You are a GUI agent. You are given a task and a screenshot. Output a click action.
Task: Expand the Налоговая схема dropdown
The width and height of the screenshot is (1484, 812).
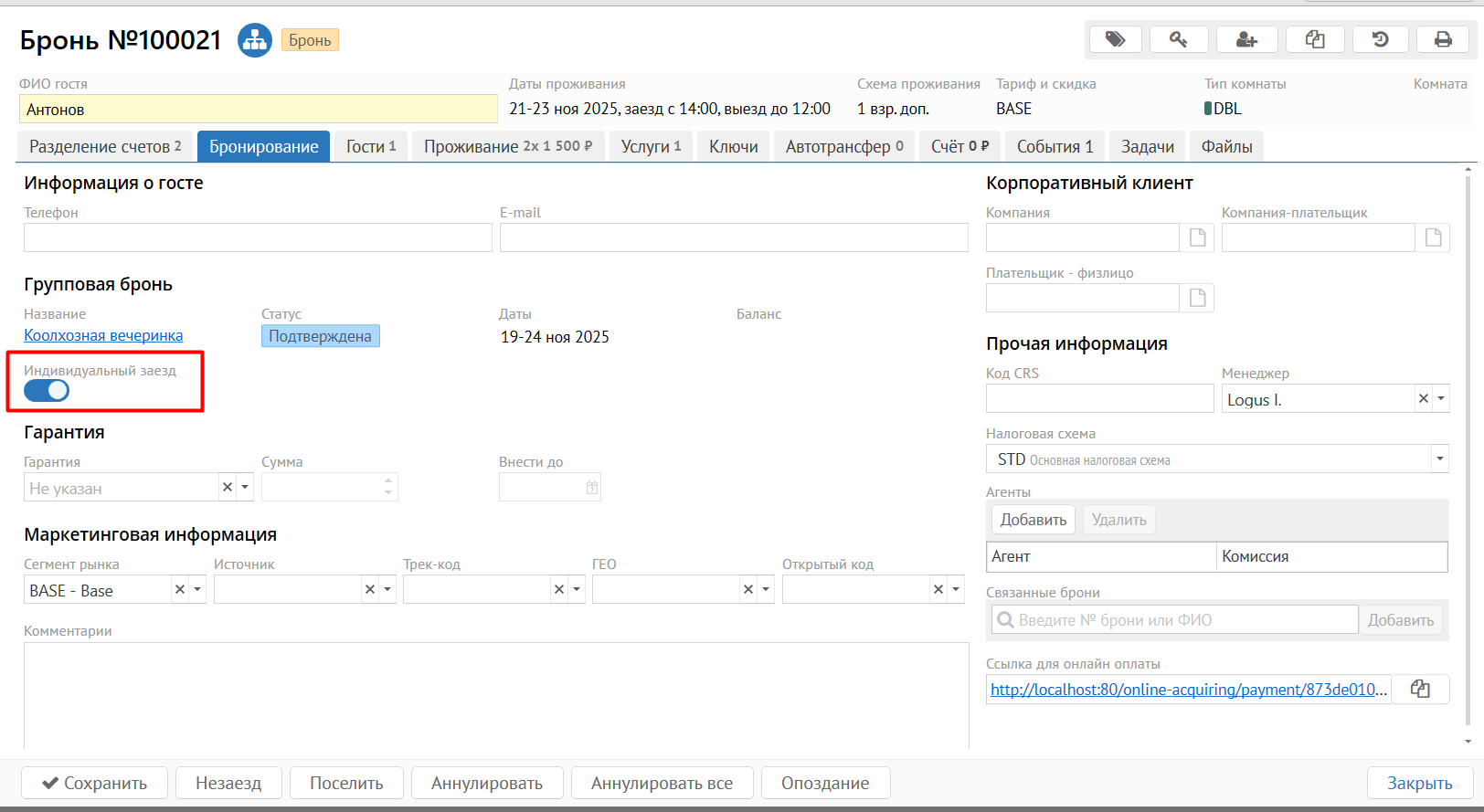(x=1440, y=459)
